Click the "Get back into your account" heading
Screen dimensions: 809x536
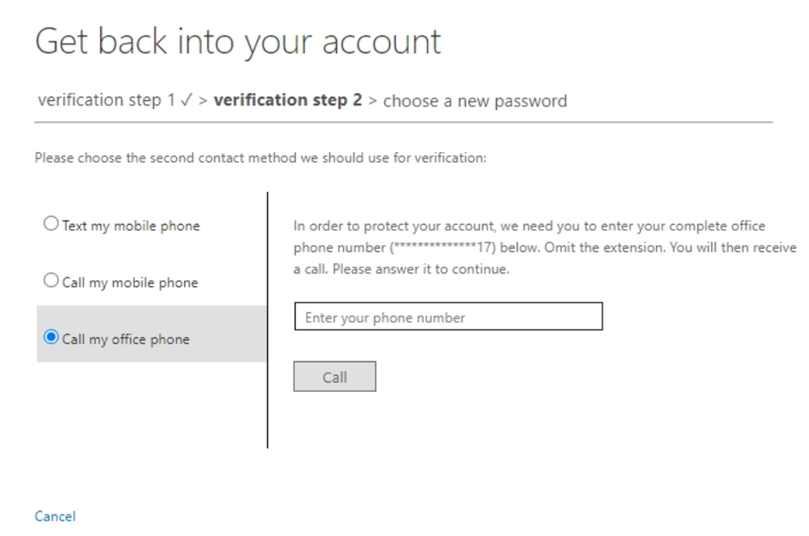tap(238, 42)
